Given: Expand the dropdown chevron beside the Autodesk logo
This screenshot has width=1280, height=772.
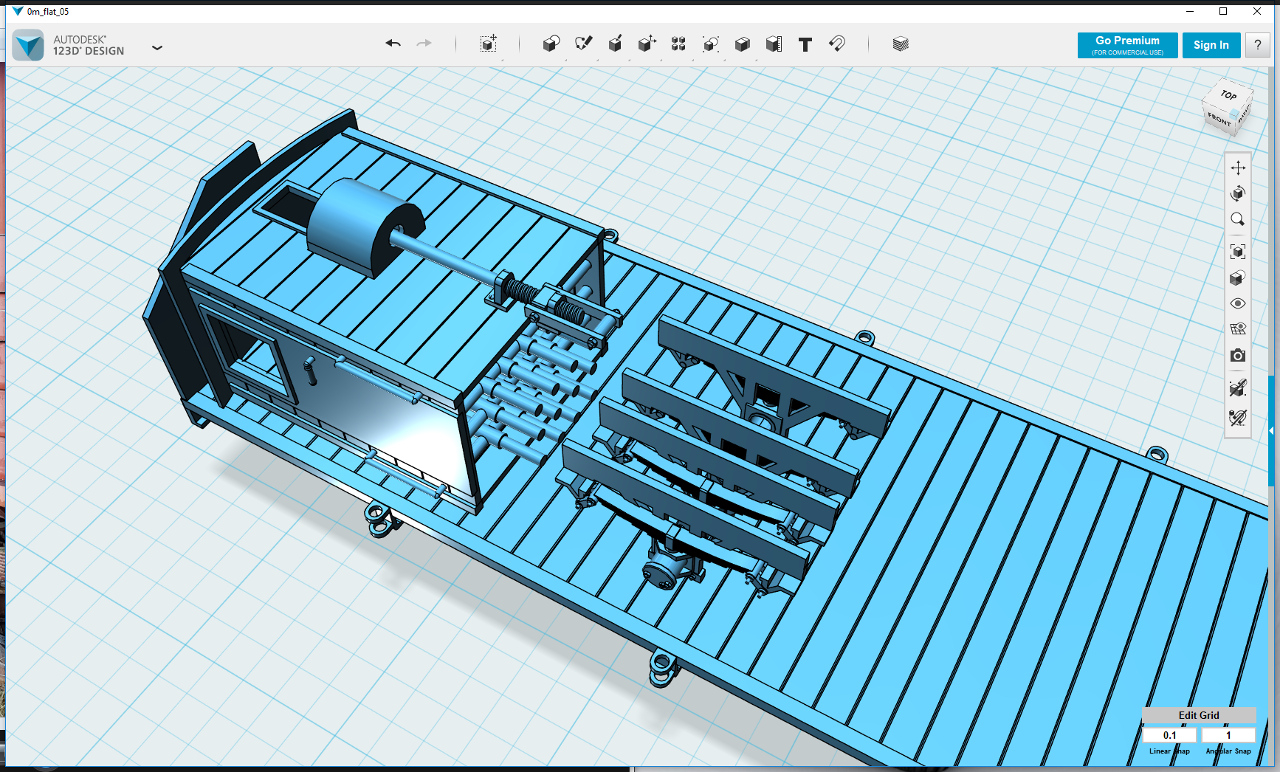Looking at the screenshot, I should (x=157, y=46).
